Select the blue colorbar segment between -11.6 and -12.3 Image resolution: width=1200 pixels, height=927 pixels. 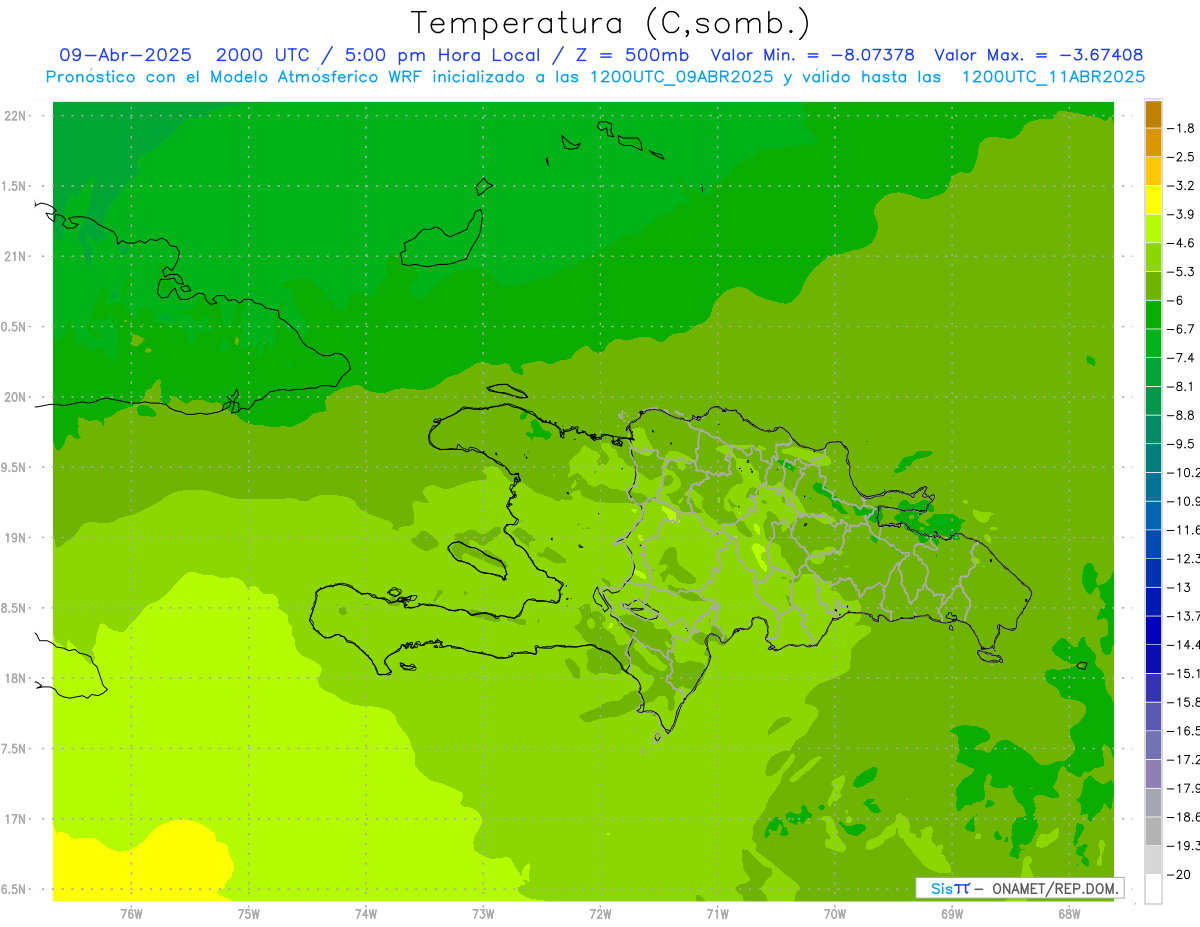1153,544
